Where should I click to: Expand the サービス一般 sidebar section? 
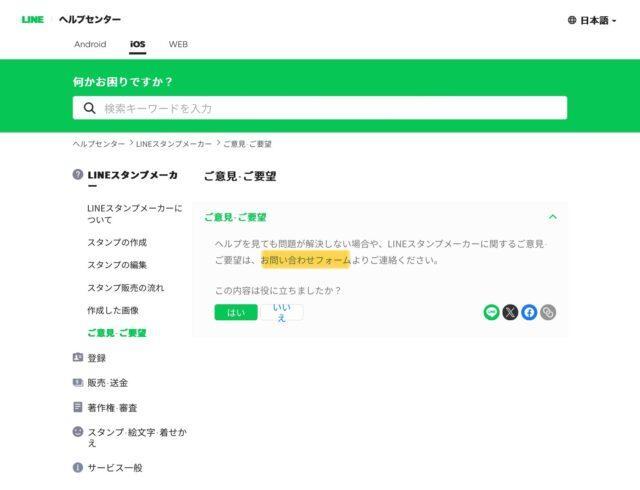(x=114, y=467)
